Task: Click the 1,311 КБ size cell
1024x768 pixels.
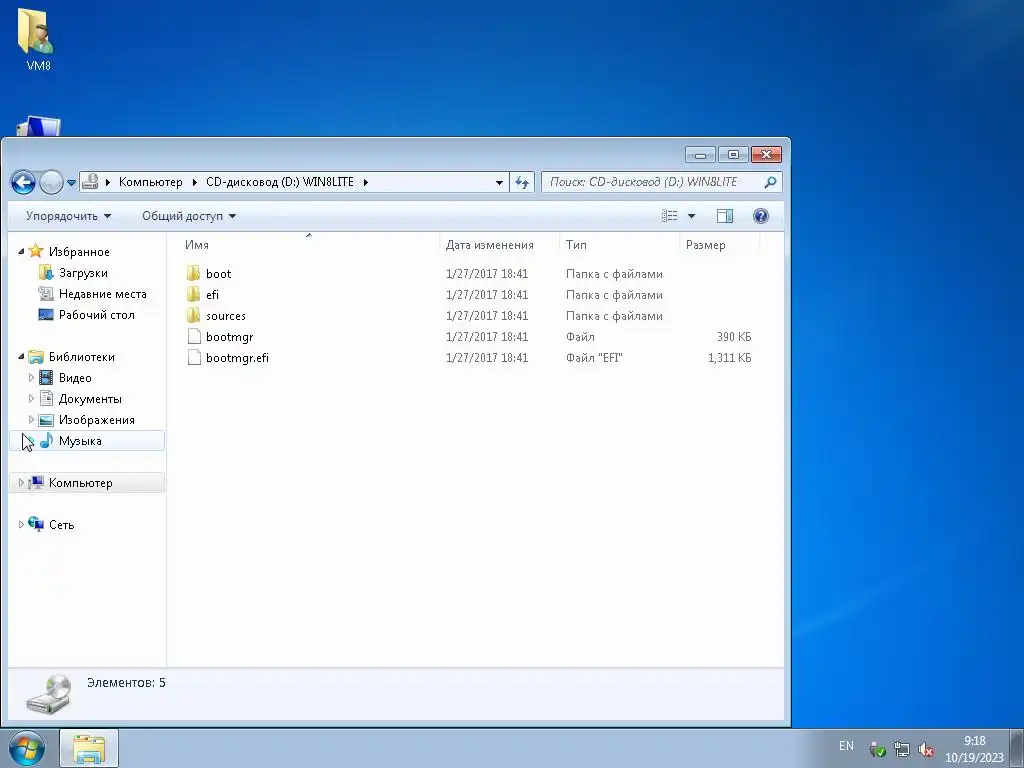Action: point(729,358)
